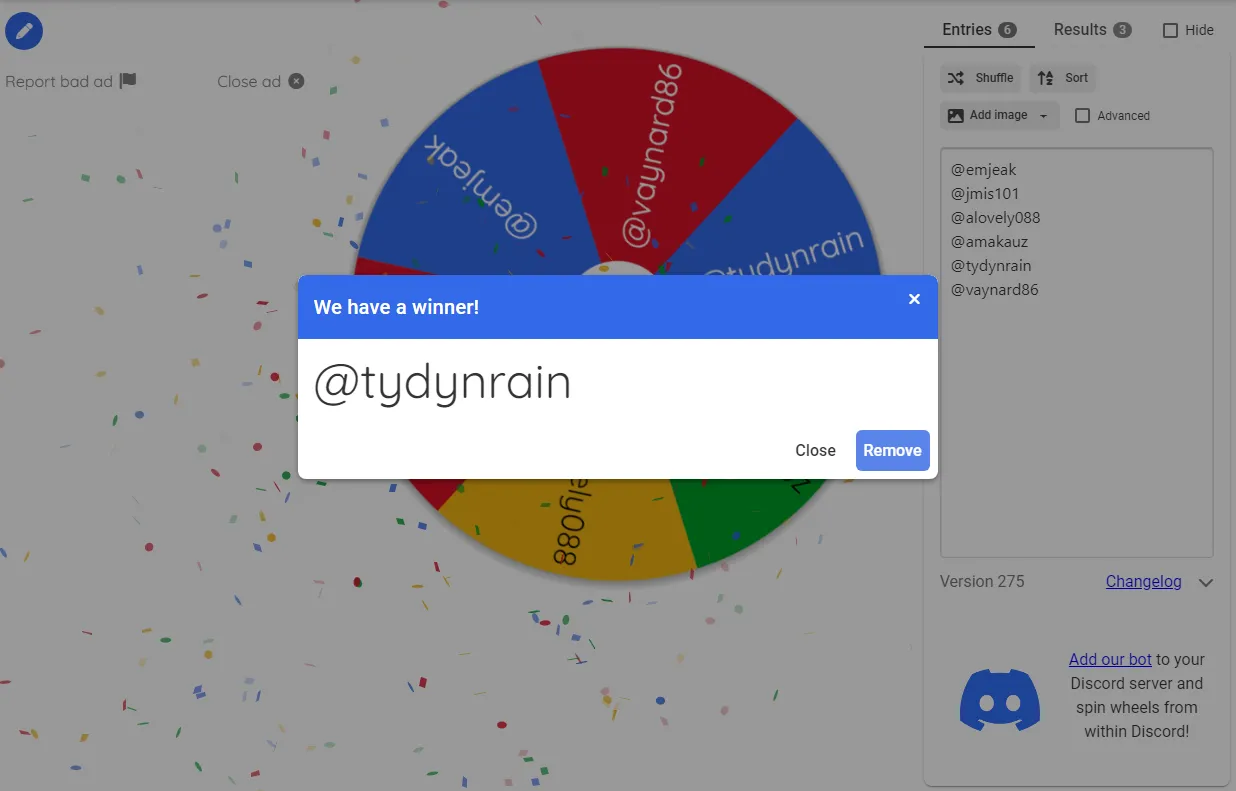Click the @vaynard86 entry in the entries list
The height and width of the screenshot is (791, 1236).
995,290
